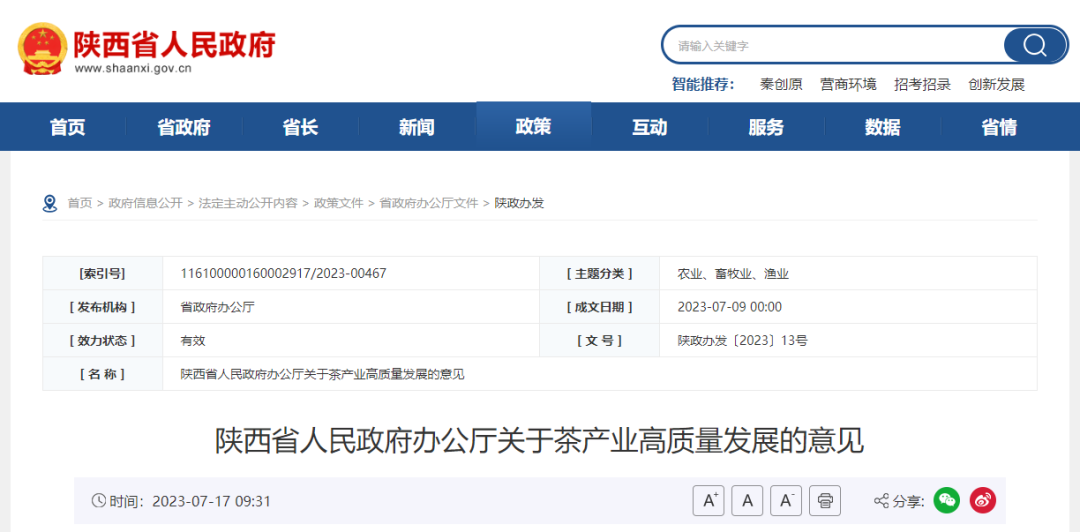Go to 政府信息公开 in breadcrumb
This screenshot has height=532, width=1080.
[146, 203]
